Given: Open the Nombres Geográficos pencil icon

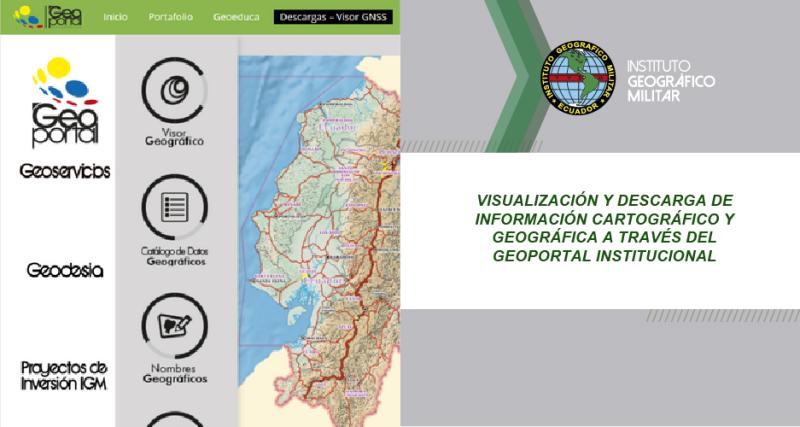Looking at the screenshot, I should 175,327.
